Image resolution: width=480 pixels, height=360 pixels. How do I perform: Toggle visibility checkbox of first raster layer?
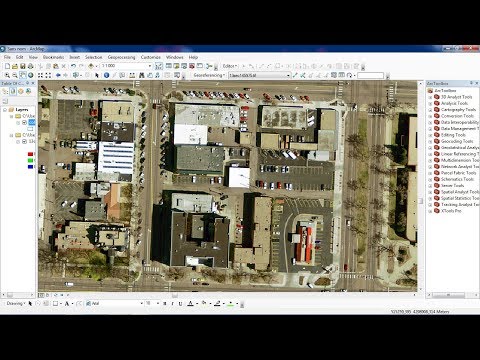click(24, 123)
